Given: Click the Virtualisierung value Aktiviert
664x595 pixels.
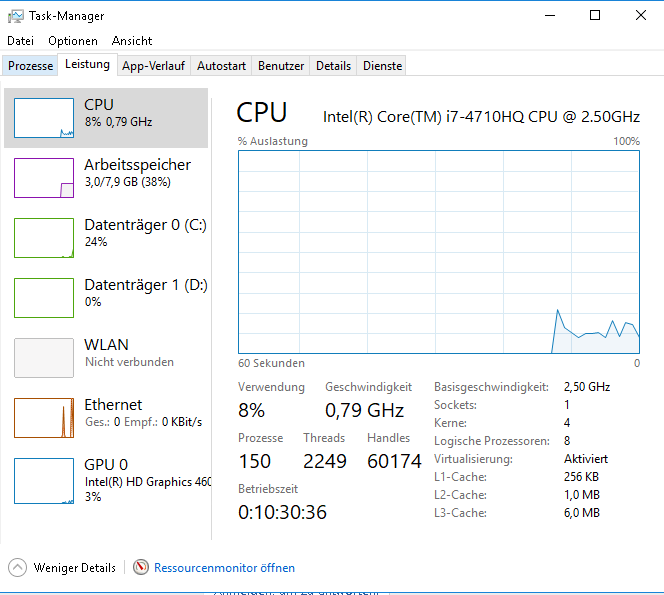Looking at the screenshot, I should [x=586, y=459].
